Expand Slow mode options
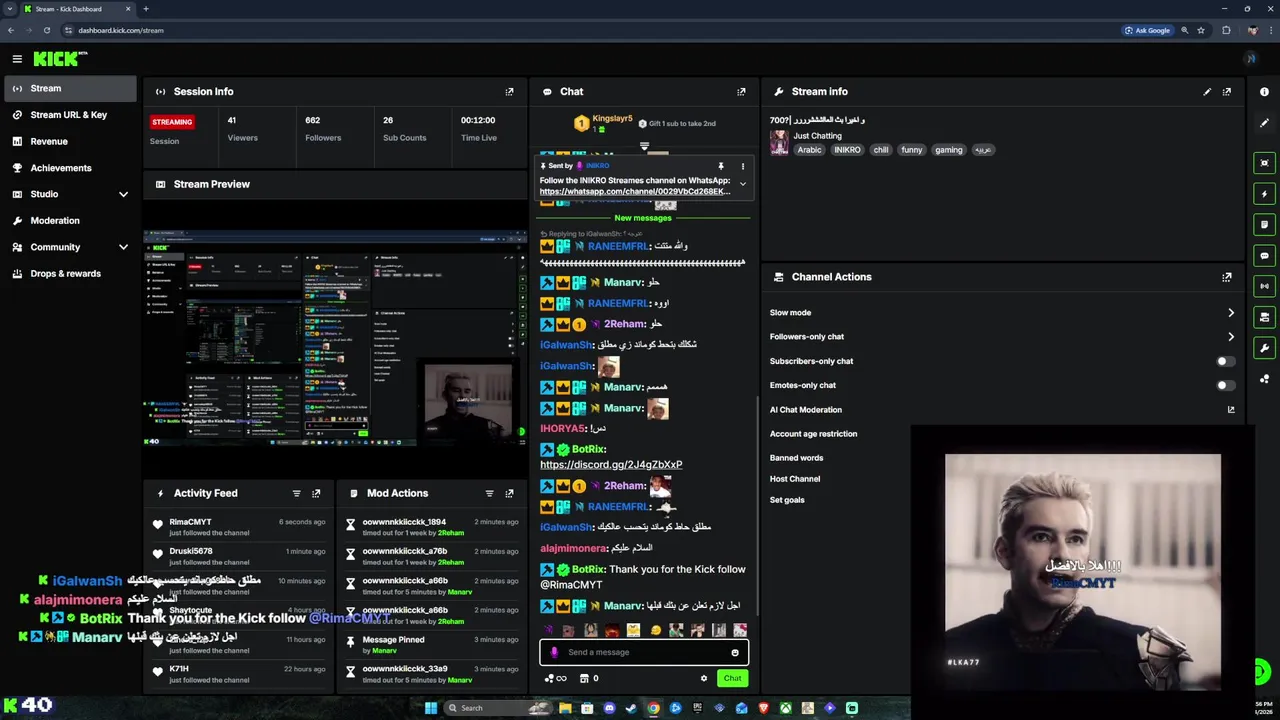 click(x=1231, y=313)
